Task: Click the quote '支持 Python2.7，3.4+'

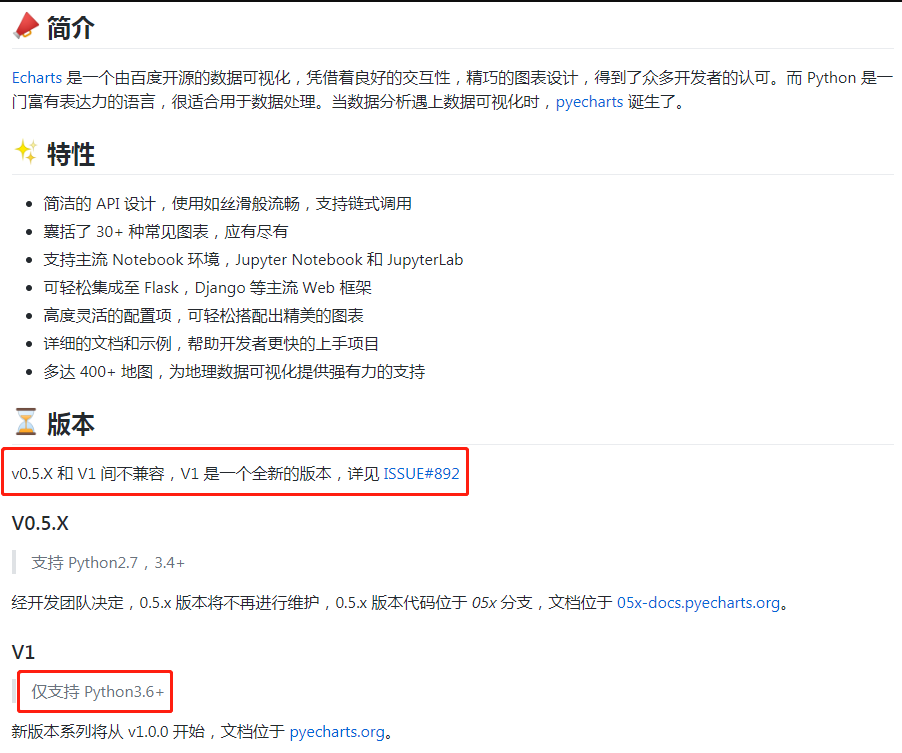Action: tap(108, 563)
